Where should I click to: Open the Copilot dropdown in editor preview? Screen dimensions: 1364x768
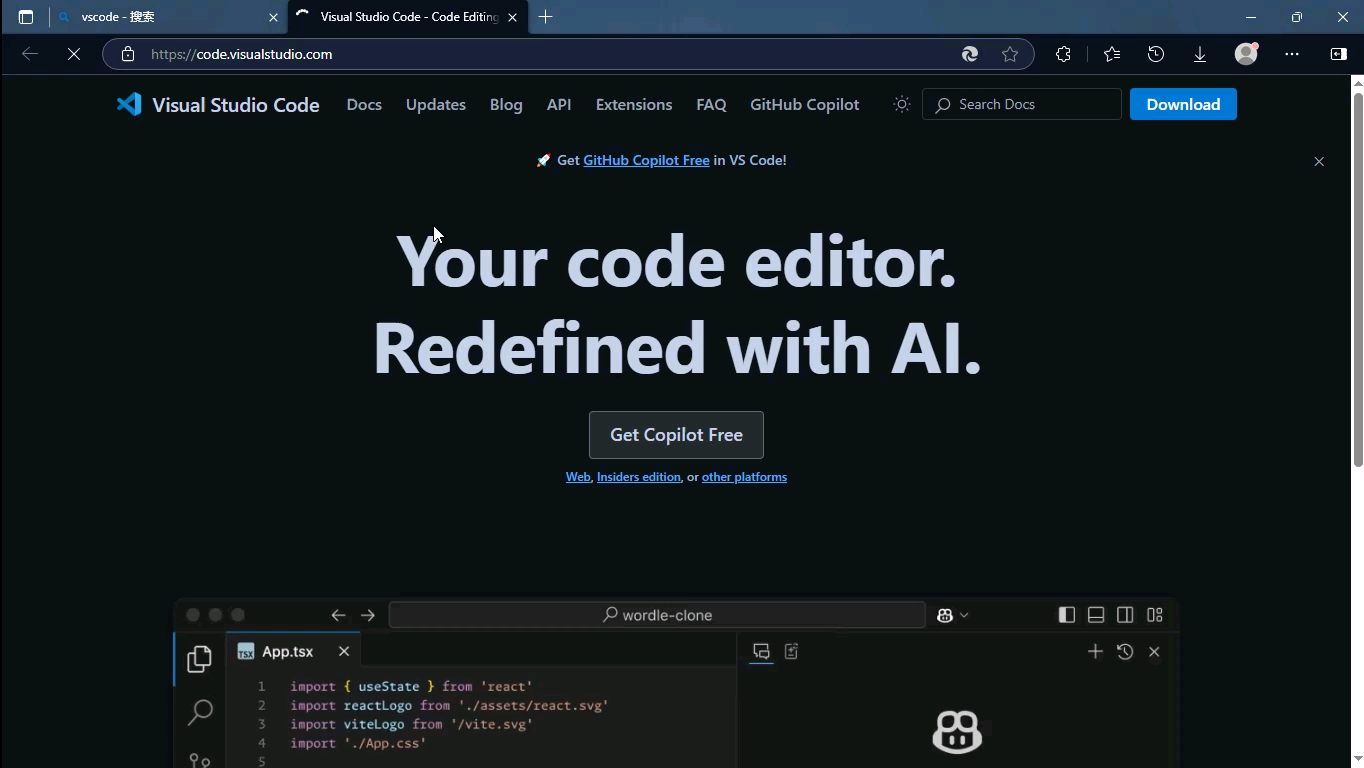tap(953, 615)
